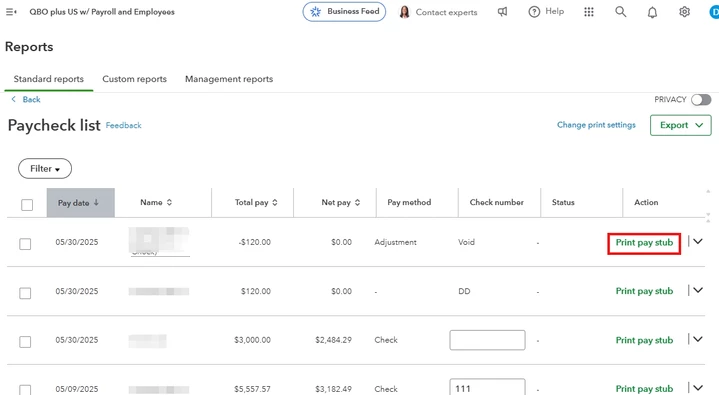Open the Filter dropdown
Screen dimensions: 719x395
coord(45,168)
